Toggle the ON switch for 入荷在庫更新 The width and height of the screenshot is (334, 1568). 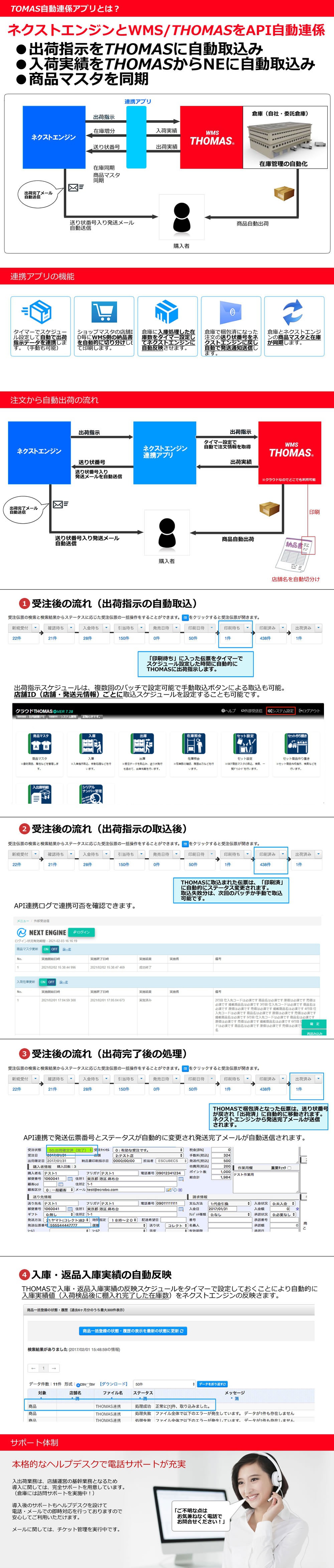coord(43,982)
